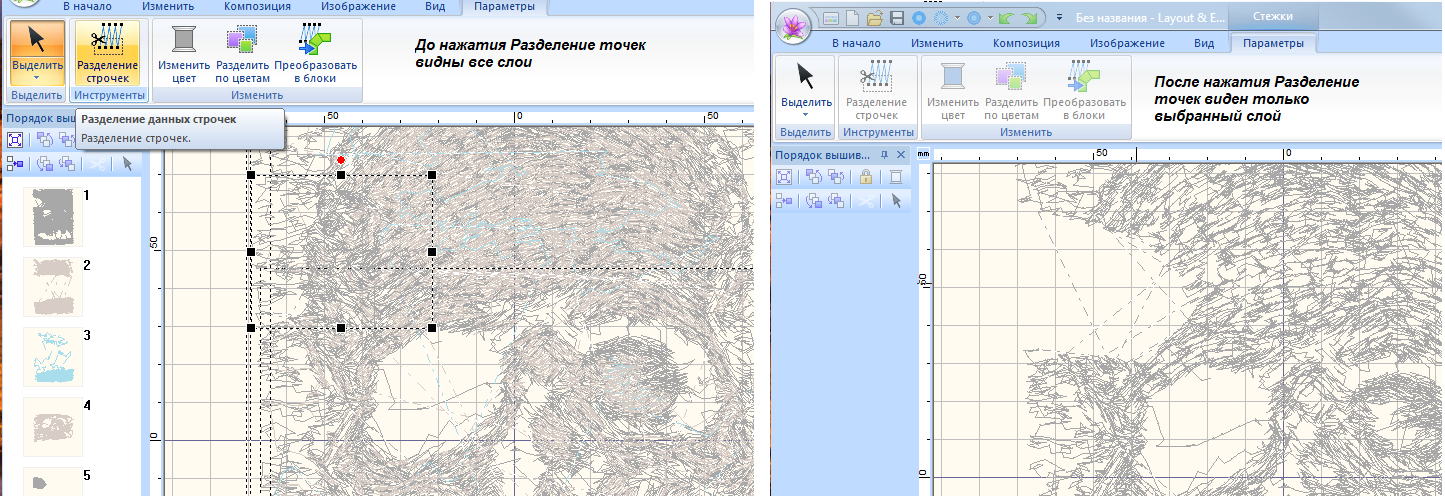
Task: Open the Customize Quick Access Toolbar dropdown
Action: pyautogui.click(x=1058, y=18)
